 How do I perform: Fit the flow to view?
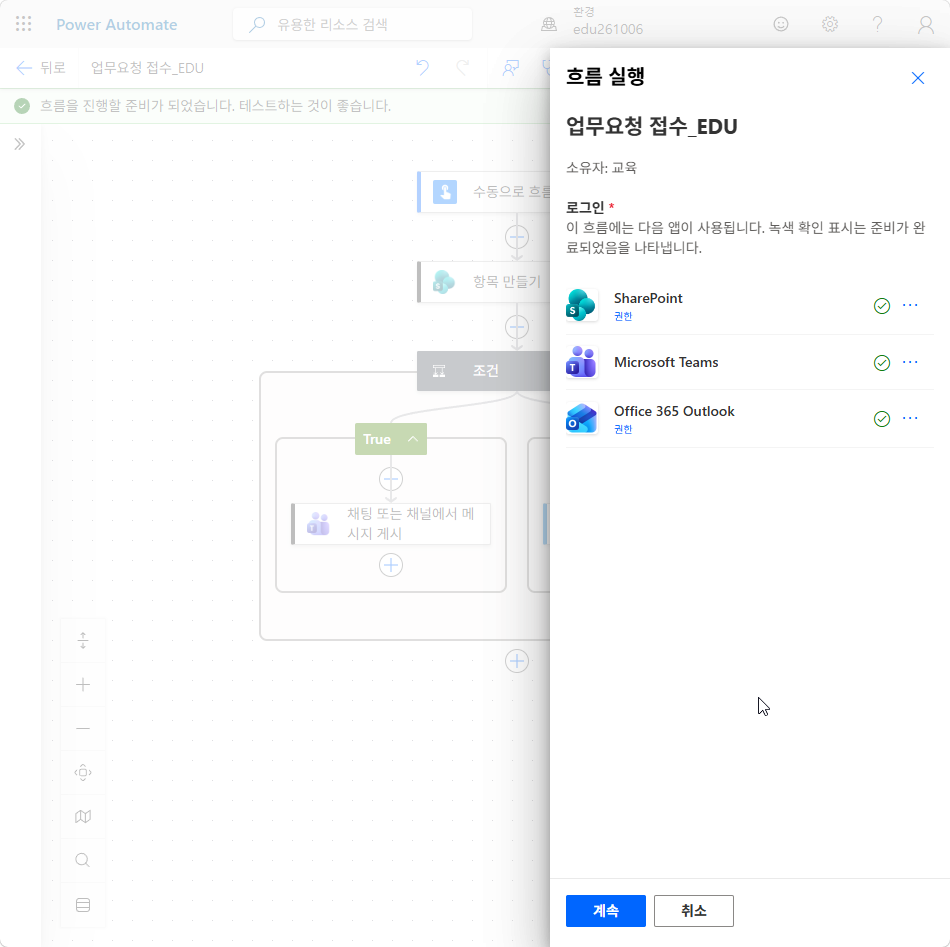click(x=83, y=773)
